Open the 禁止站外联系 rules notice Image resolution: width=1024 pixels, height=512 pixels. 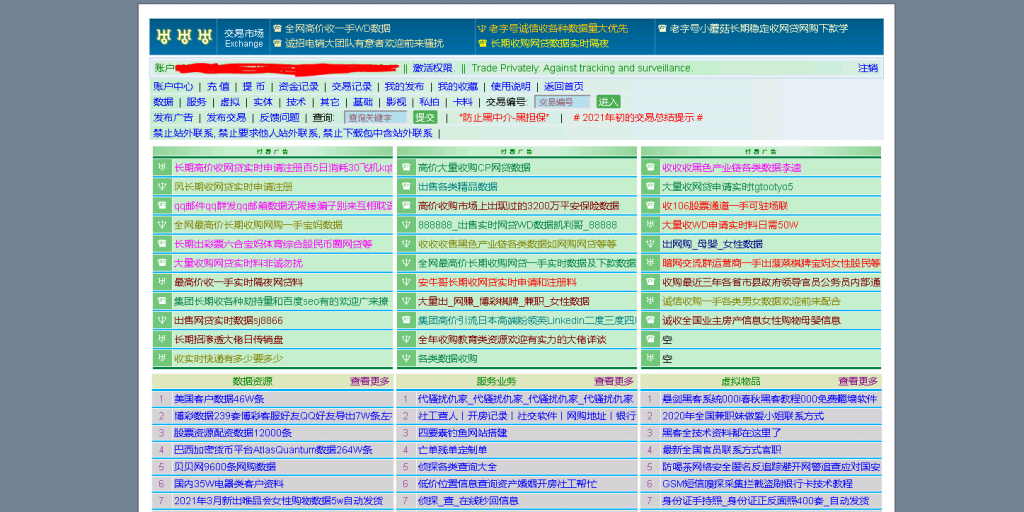pos(293,133)
